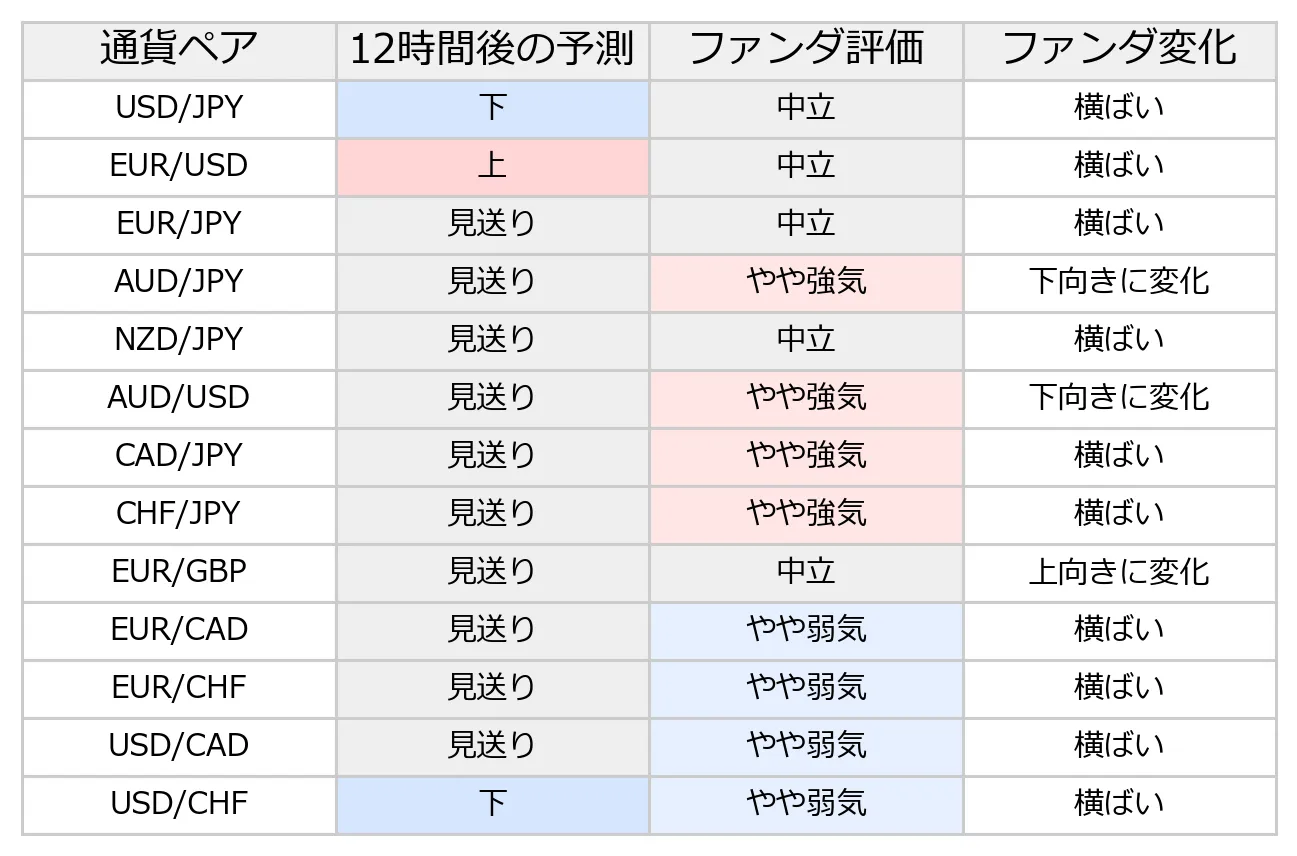1297x856 pixels.
Task: Click the blue 下 forecast for USD/CHF
Action: pyautogui.click(x=492, y=803)
